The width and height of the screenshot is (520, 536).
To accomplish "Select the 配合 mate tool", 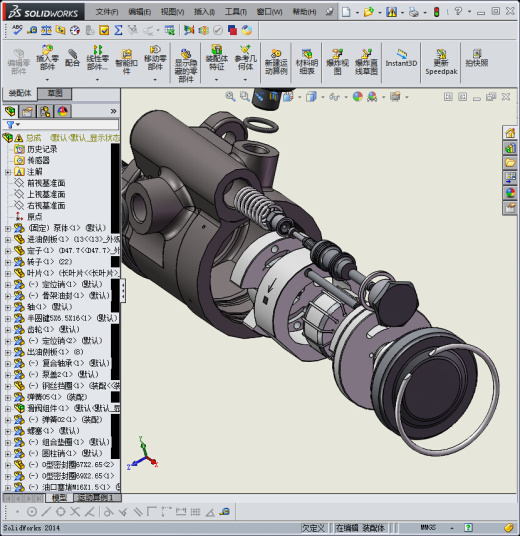I will [72, 57].
